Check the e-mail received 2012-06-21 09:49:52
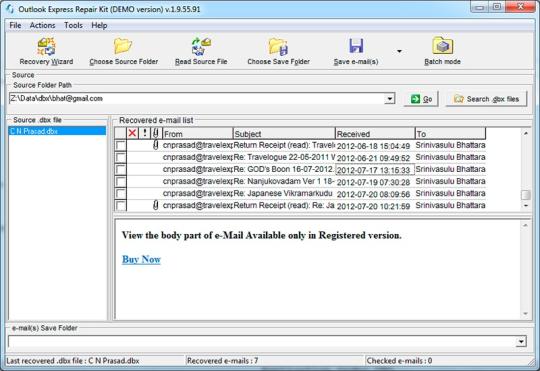This screenshot has width=540, height=371. (121, 158)
